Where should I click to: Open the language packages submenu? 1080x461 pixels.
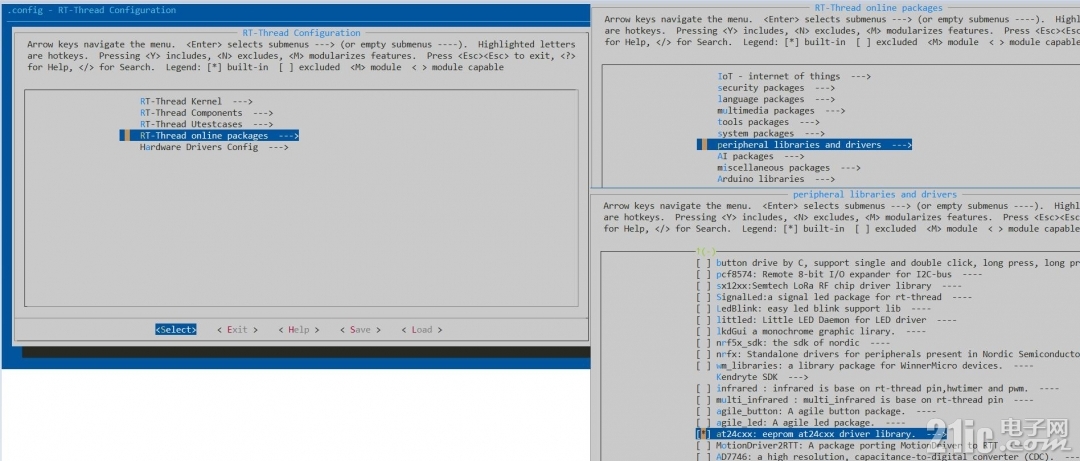click(776, 99)
